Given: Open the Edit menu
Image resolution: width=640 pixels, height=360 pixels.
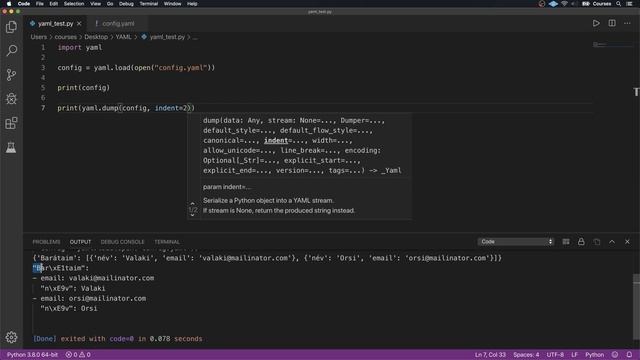Looking at the screenshot, I should coord(53,4).
